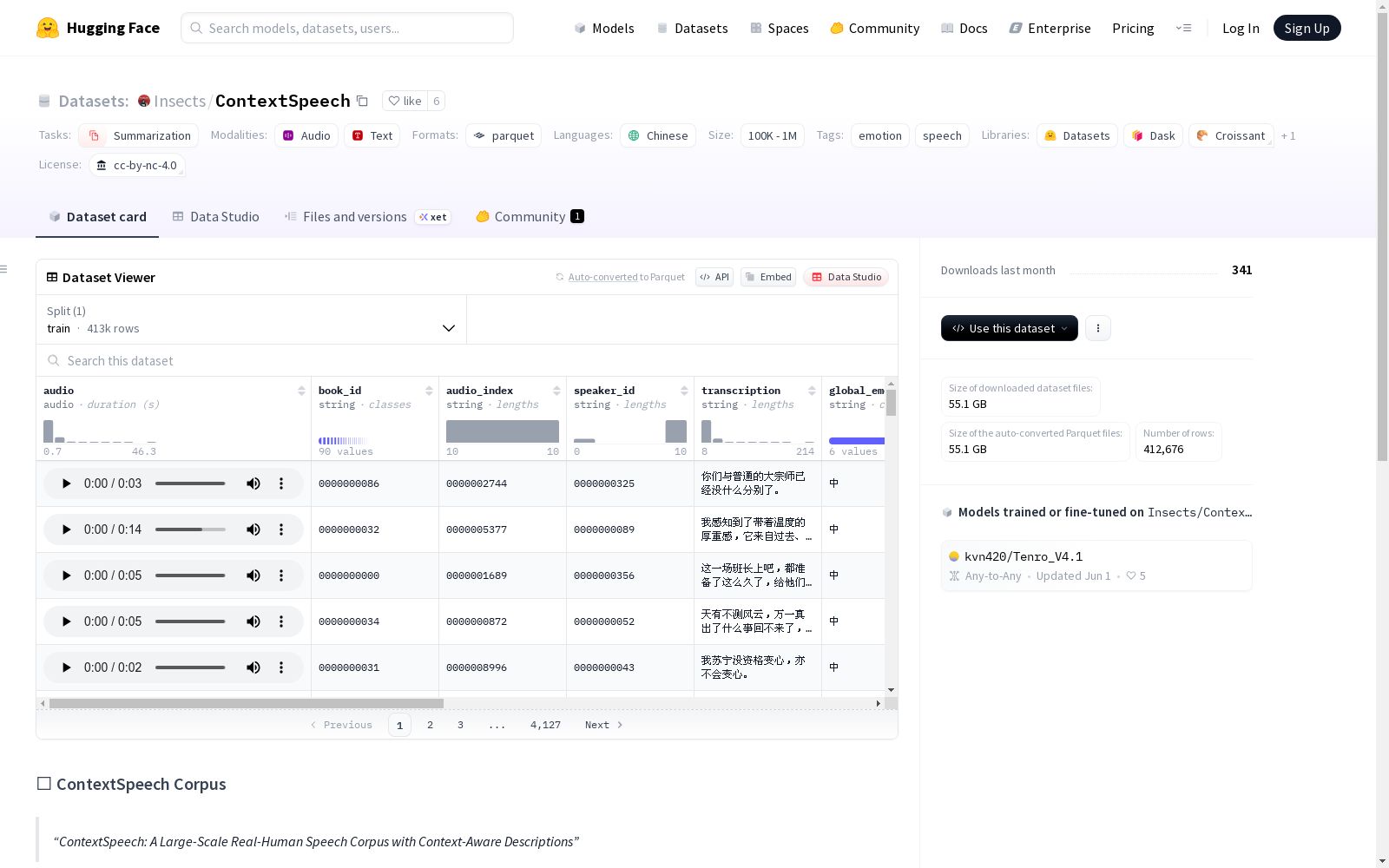Viewport: 1389px width, 868px height.
Task: Toggle the table of contents sidebar icon
Action: (4, 269)
